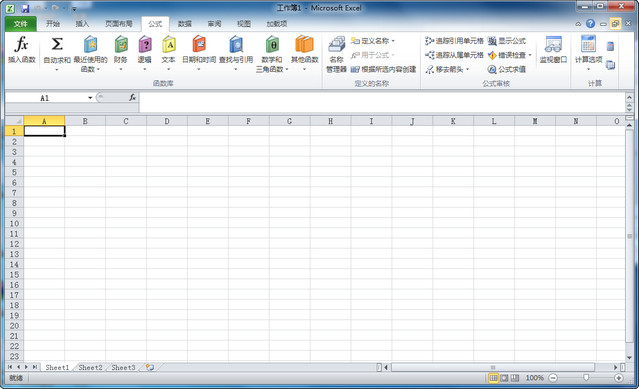Open Customize Quick Access Toolbar dropdown
639x389 pixels.
pos(75,9)
